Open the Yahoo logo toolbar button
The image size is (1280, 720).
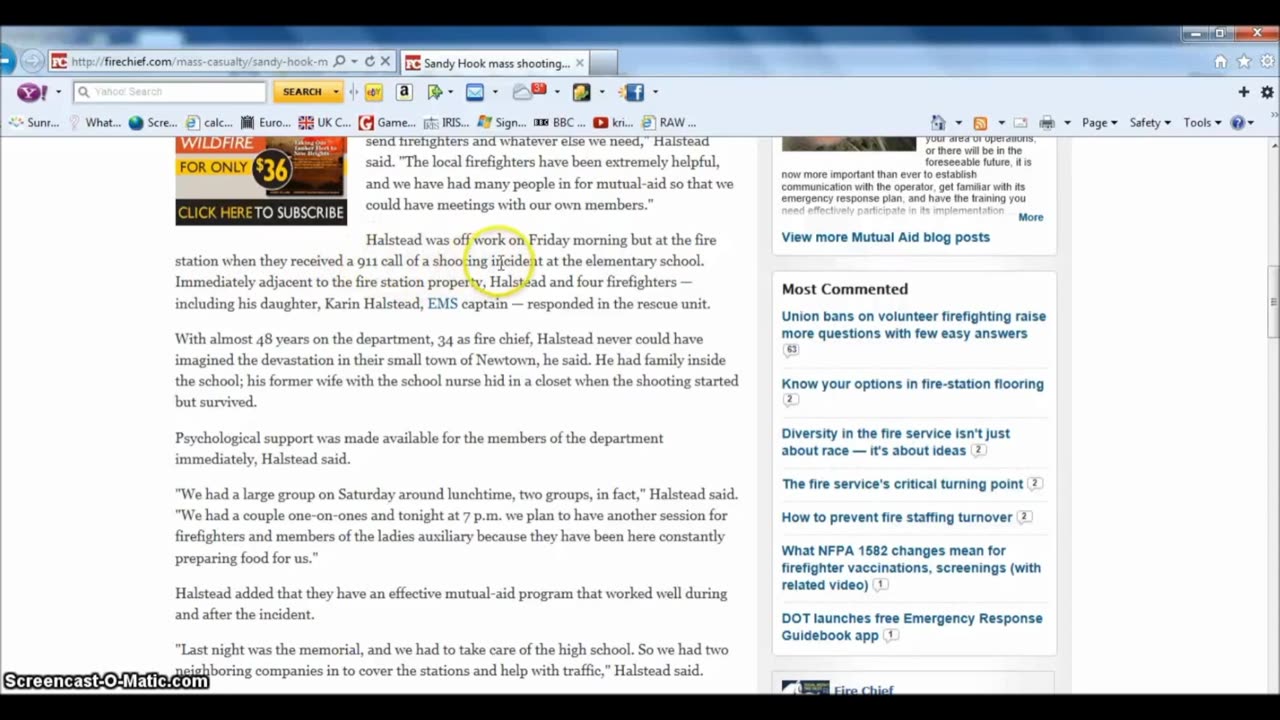pyautogui.click(x=32, y=92)
